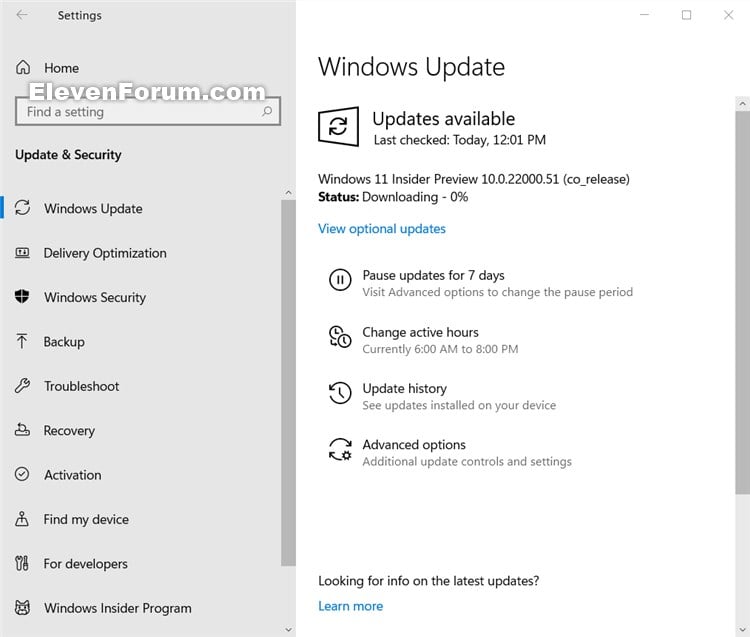The image size is (750, 637).
Task: Open Change active hours
Action: click(x=420, y=332)
